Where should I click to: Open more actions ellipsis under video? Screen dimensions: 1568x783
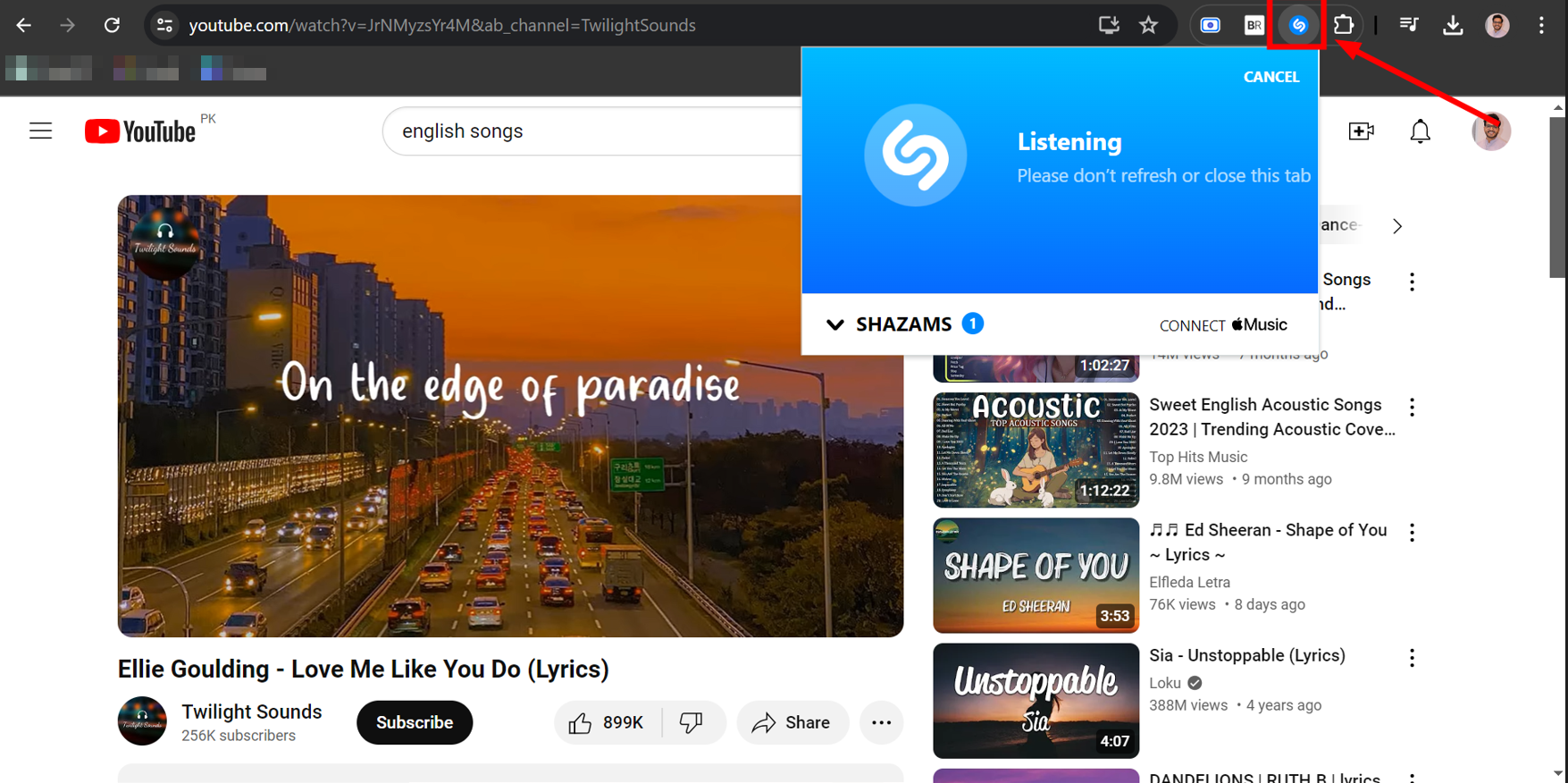(881, 722)
